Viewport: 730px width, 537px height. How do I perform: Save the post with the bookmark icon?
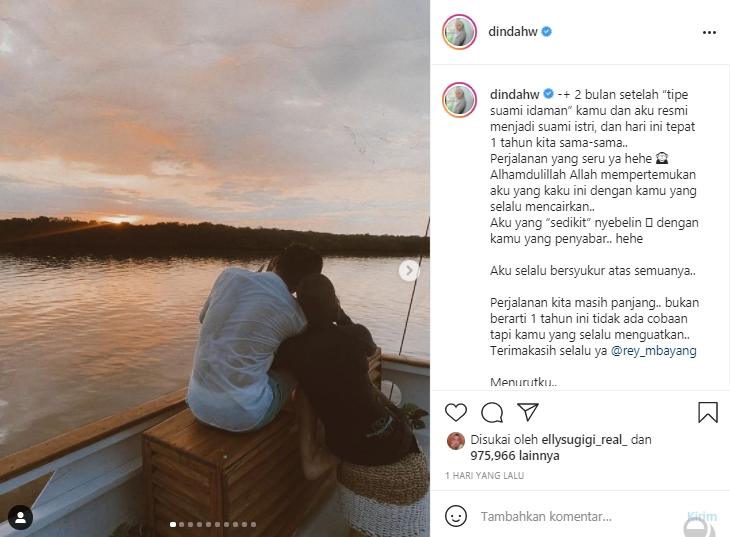click(x=708, y=412)
